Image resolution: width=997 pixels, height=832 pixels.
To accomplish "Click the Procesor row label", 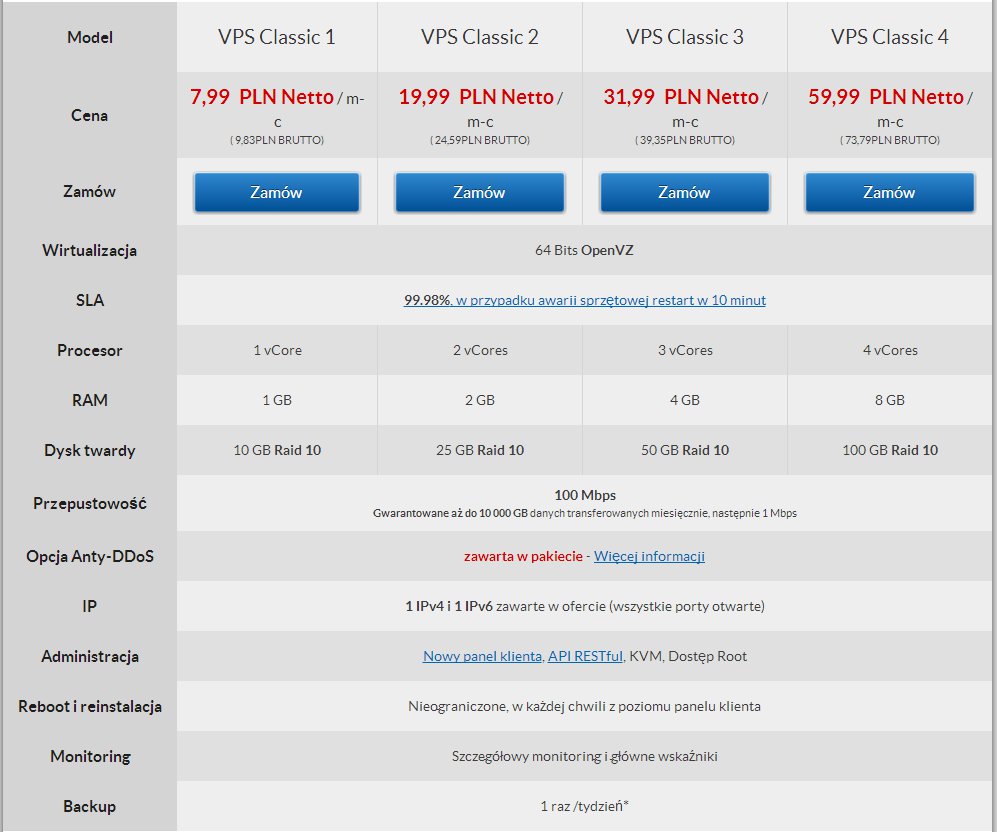I will pyautogui.click(x=90, y=350).
